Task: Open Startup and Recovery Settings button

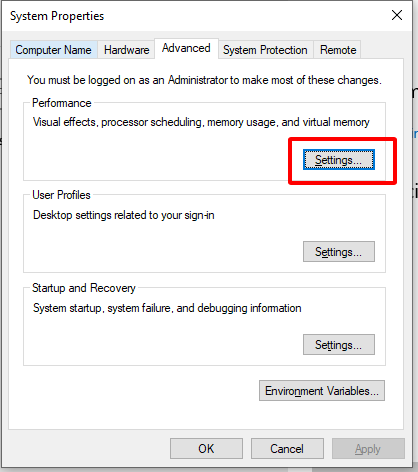Action: click(x=339, y=344)
